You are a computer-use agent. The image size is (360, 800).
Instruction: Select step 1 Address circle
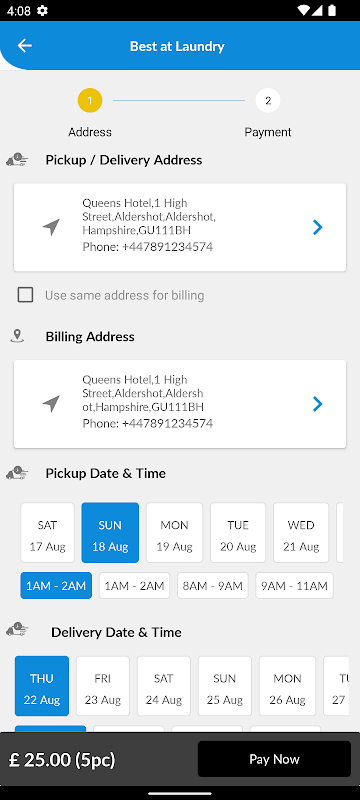(90, 101)
